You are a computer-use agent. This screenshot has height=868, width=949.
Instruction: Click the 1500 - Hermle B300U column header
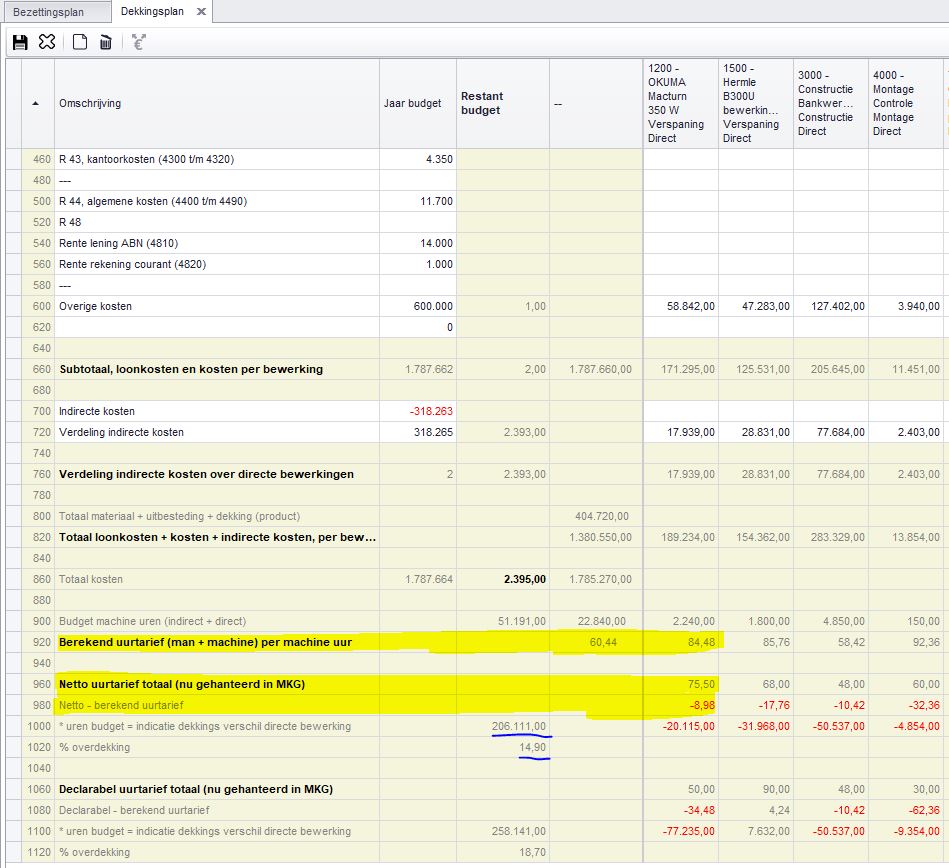click(x=755, y=104)
